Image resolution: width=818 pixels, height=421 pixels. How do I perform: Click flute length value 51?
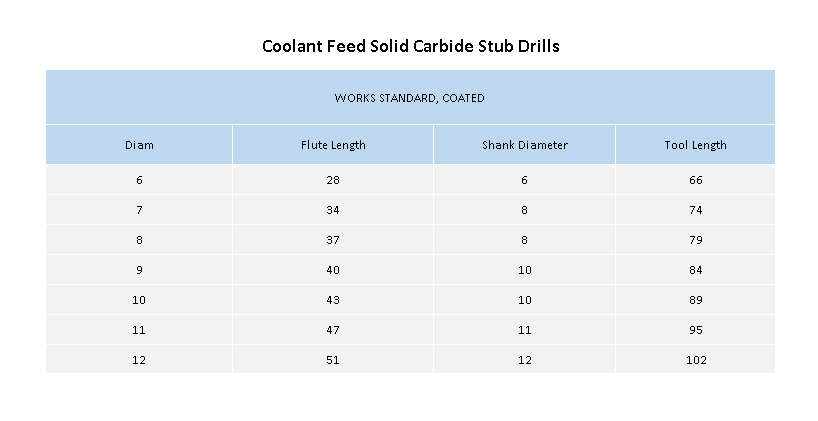pos(333,360)
